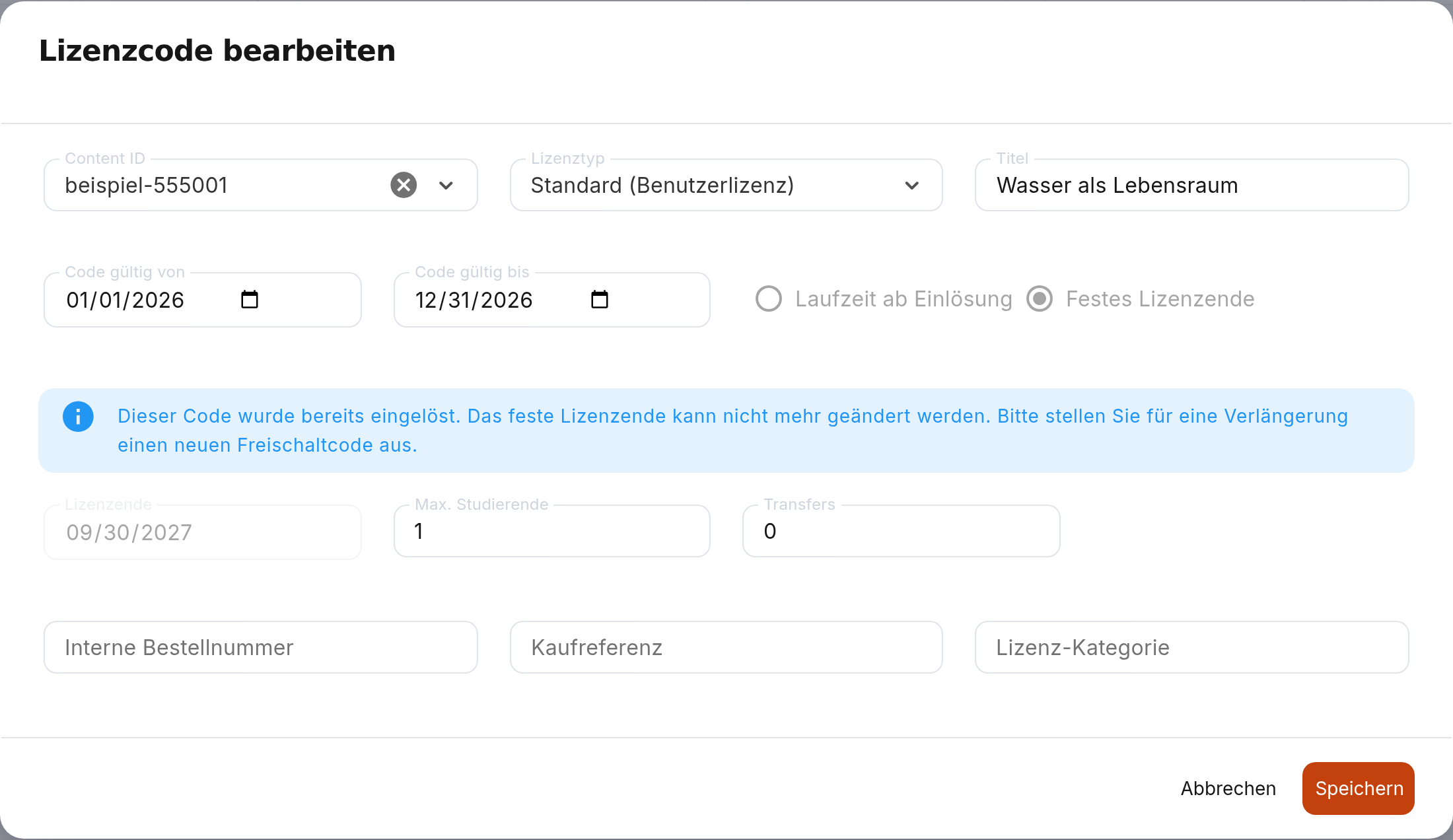This screenshot has height=840, width=1453.
Task: Select the Laufzeit ab Einlösung radio button
Action: (769, 298)
